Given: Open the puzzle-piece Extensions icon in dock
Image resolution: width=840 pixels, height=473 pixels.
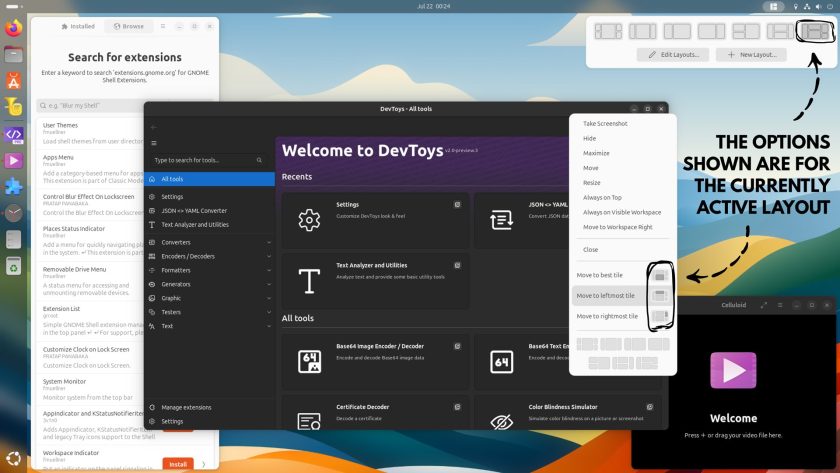Looking at the screenshot, I should pos(13,186).
